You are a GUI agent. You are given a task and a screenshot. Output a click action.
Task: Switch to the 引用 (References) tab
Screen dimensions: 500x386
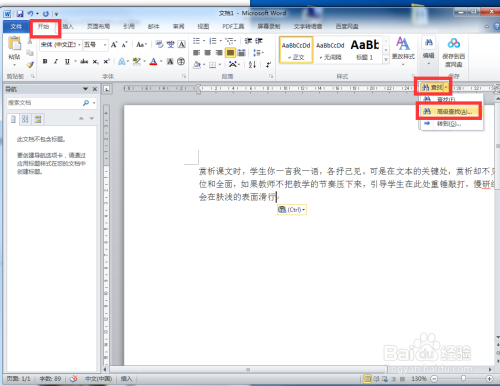point(129,26)
